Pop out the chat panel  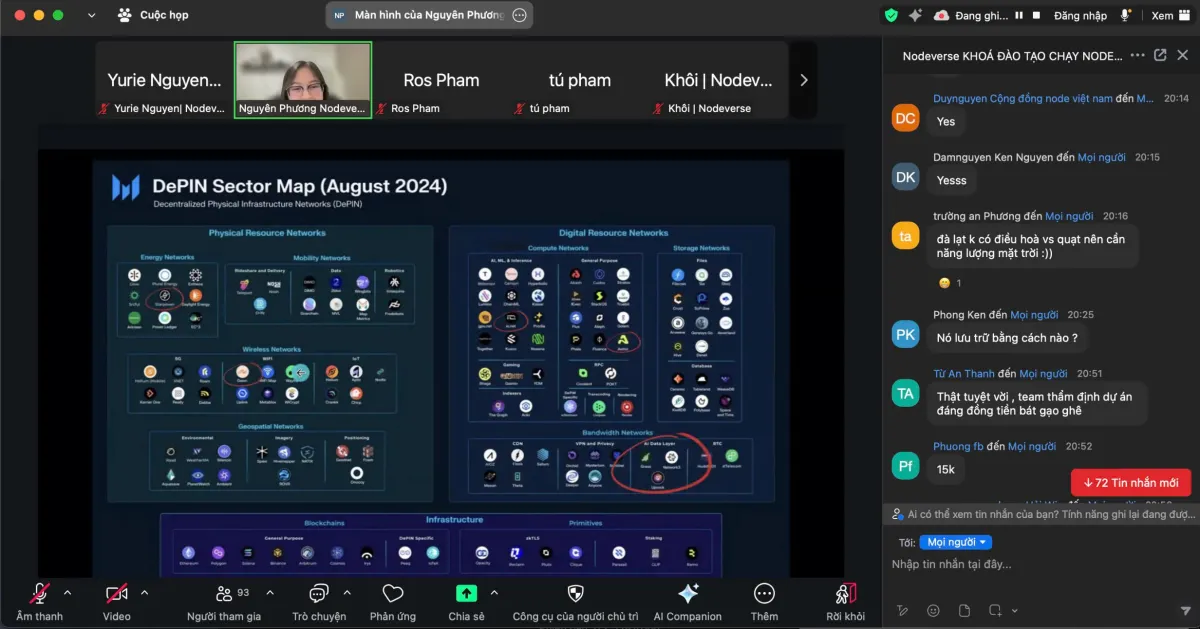tap(1160, 56)
